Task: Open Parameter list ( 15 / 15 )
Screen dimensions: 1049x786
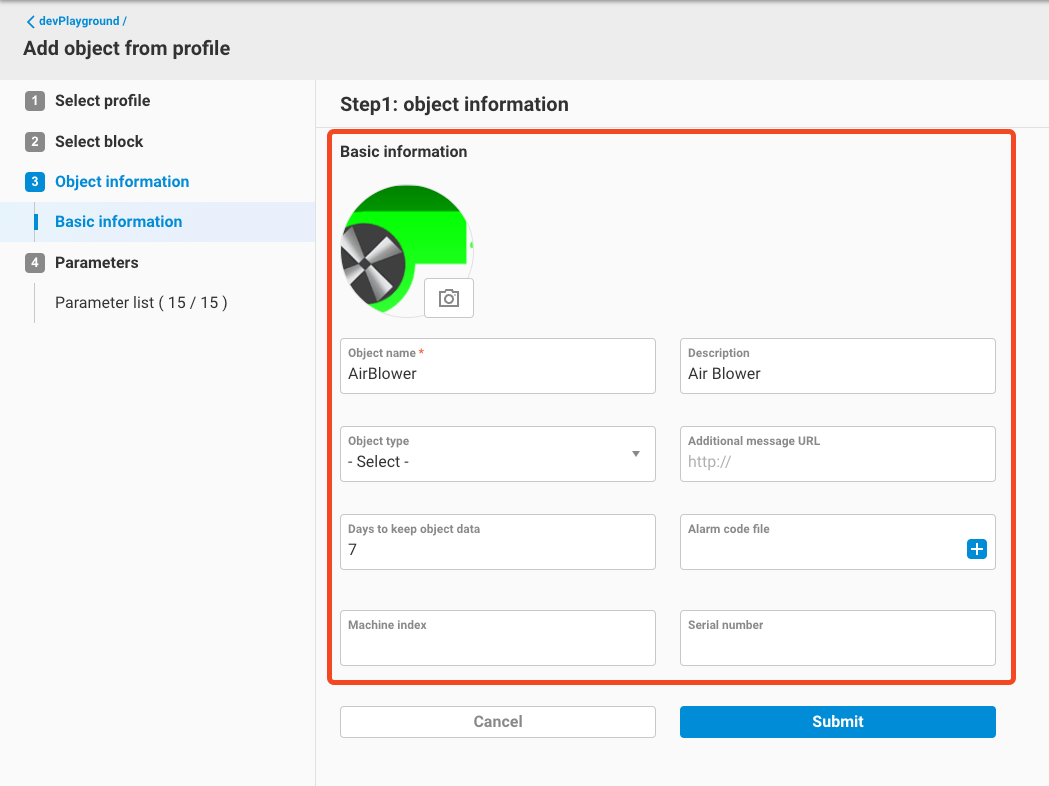Action: (x=141, y=302)
